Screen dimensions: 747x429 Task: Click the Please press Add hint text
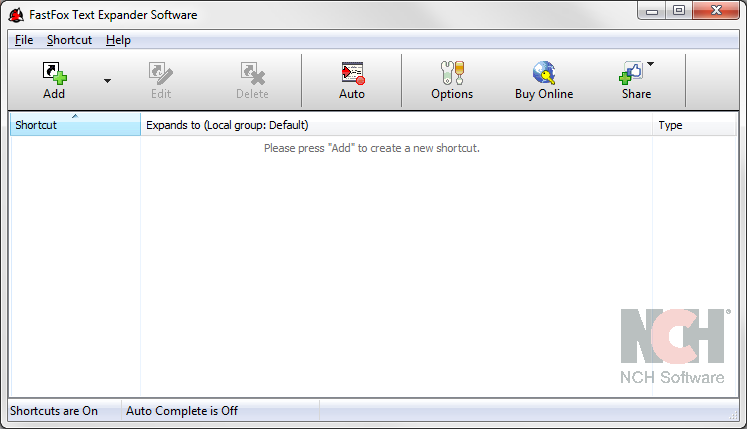[x=372, y=148]
